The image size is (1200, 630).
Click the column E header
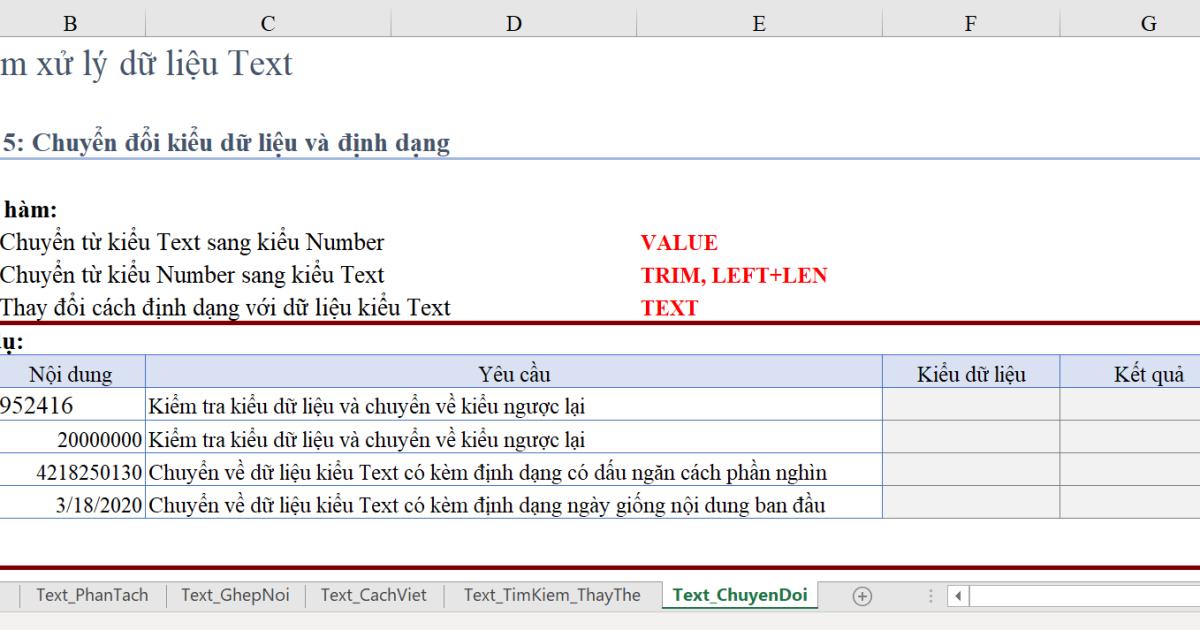(x=758, y=24)
